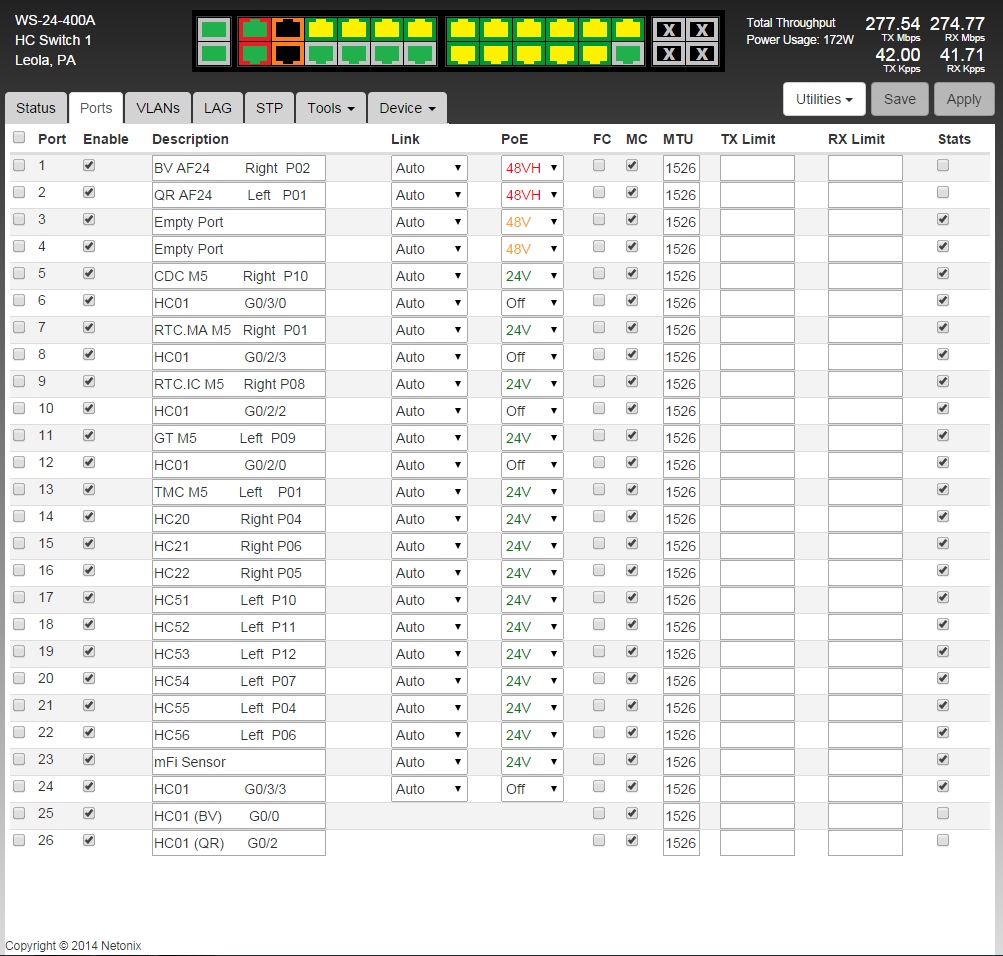Enable Stats for port 26

pyautogui.click(x=943, y=840)
